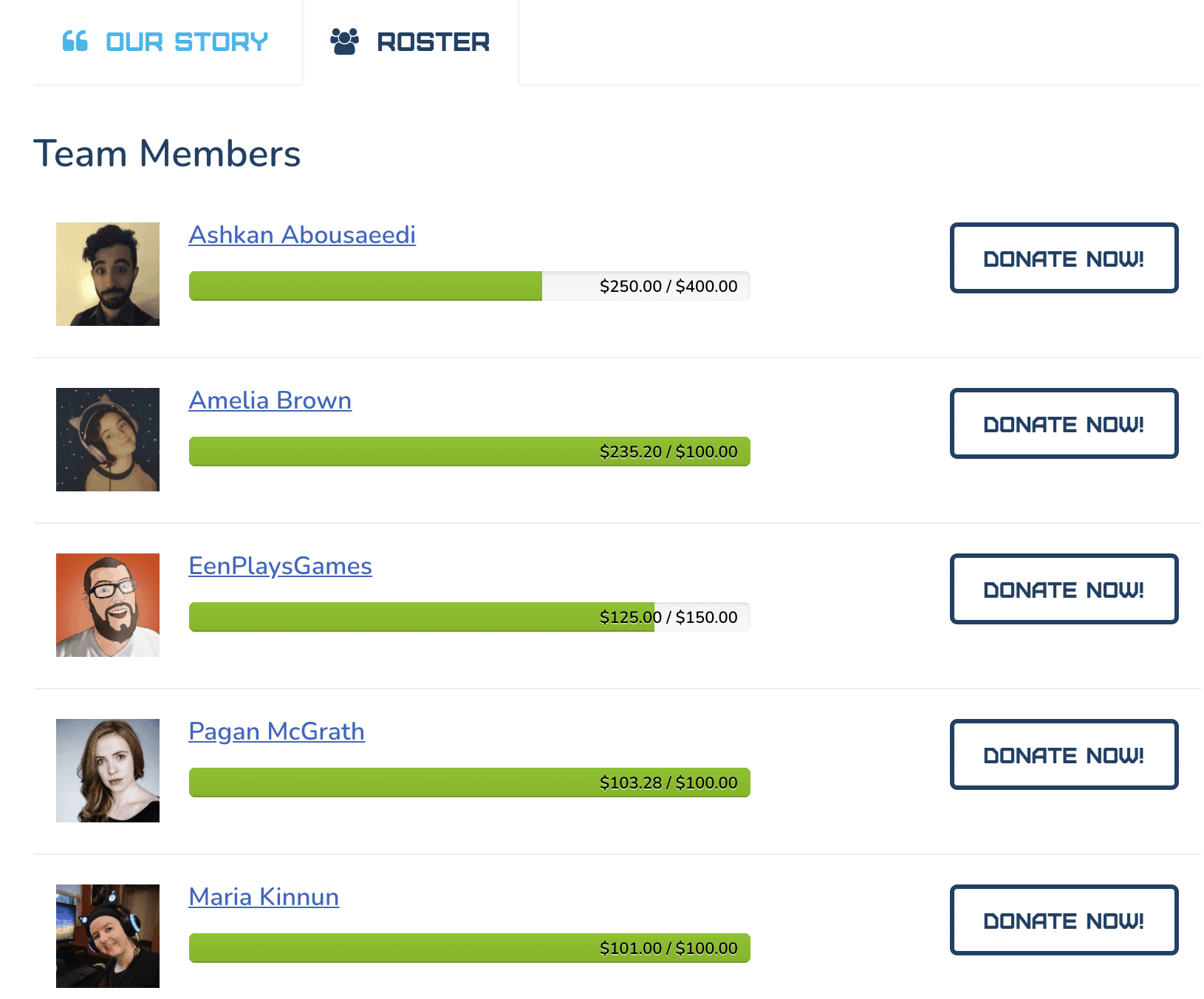
Task: Click the $250.00 / $400.00 progress bar
Action: click(470, 286)
